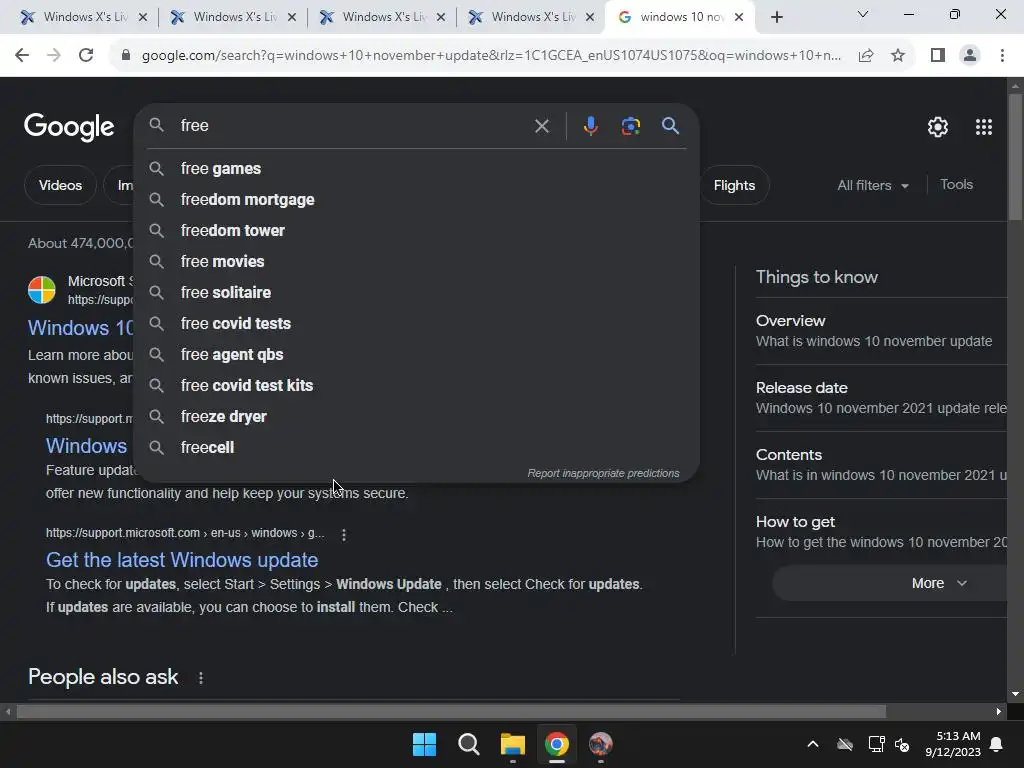Image resolution: width=1024 pixels, height=768 pixels.
Task: Bookmark this page with star icon
Action: (x=898, y=56)
